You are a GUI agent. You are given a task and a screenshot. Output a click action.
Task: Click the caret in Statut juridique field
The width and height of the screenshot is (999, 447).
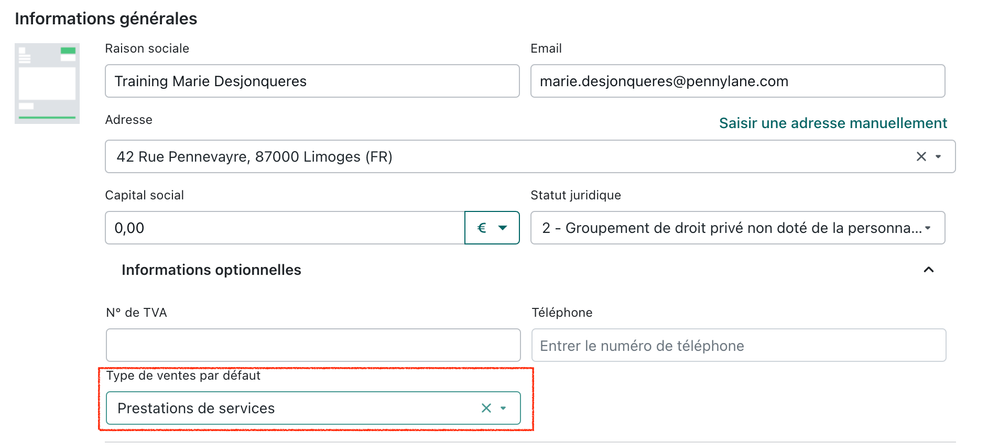pyautogui.click(x=928, y=228)
